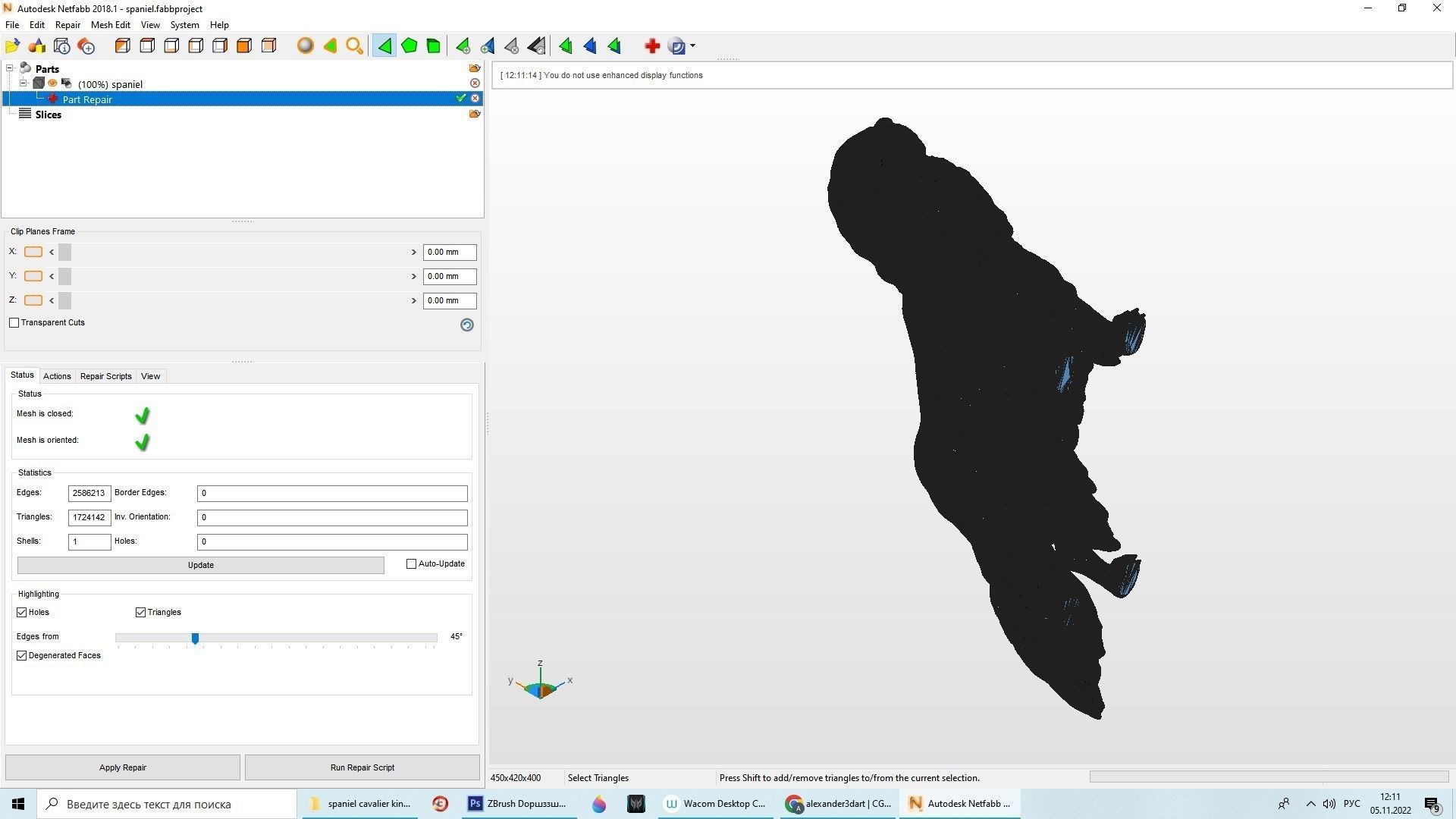
Task: Click the red cross repair toolbar icon
Action: click(x=651, y=46)
